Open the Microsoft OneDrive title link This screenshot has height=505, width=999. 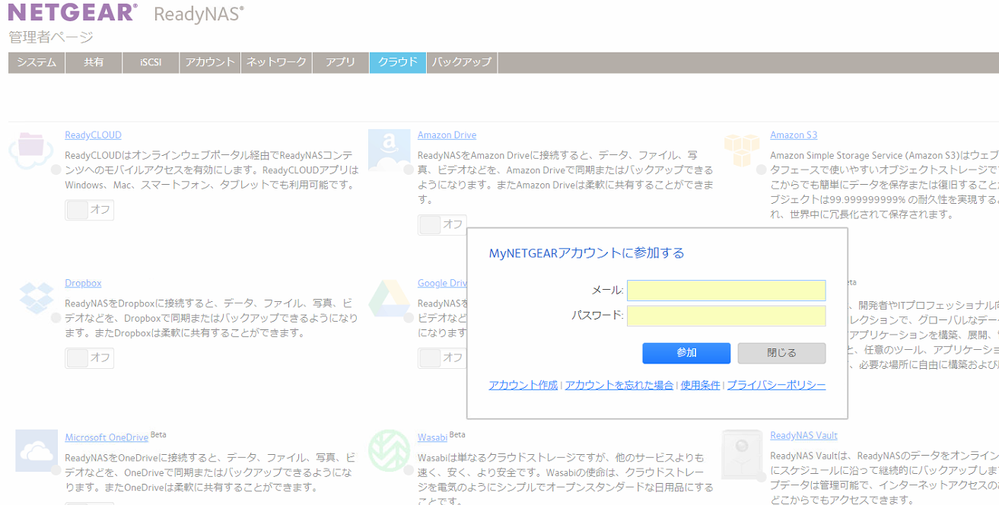point(106,437)
